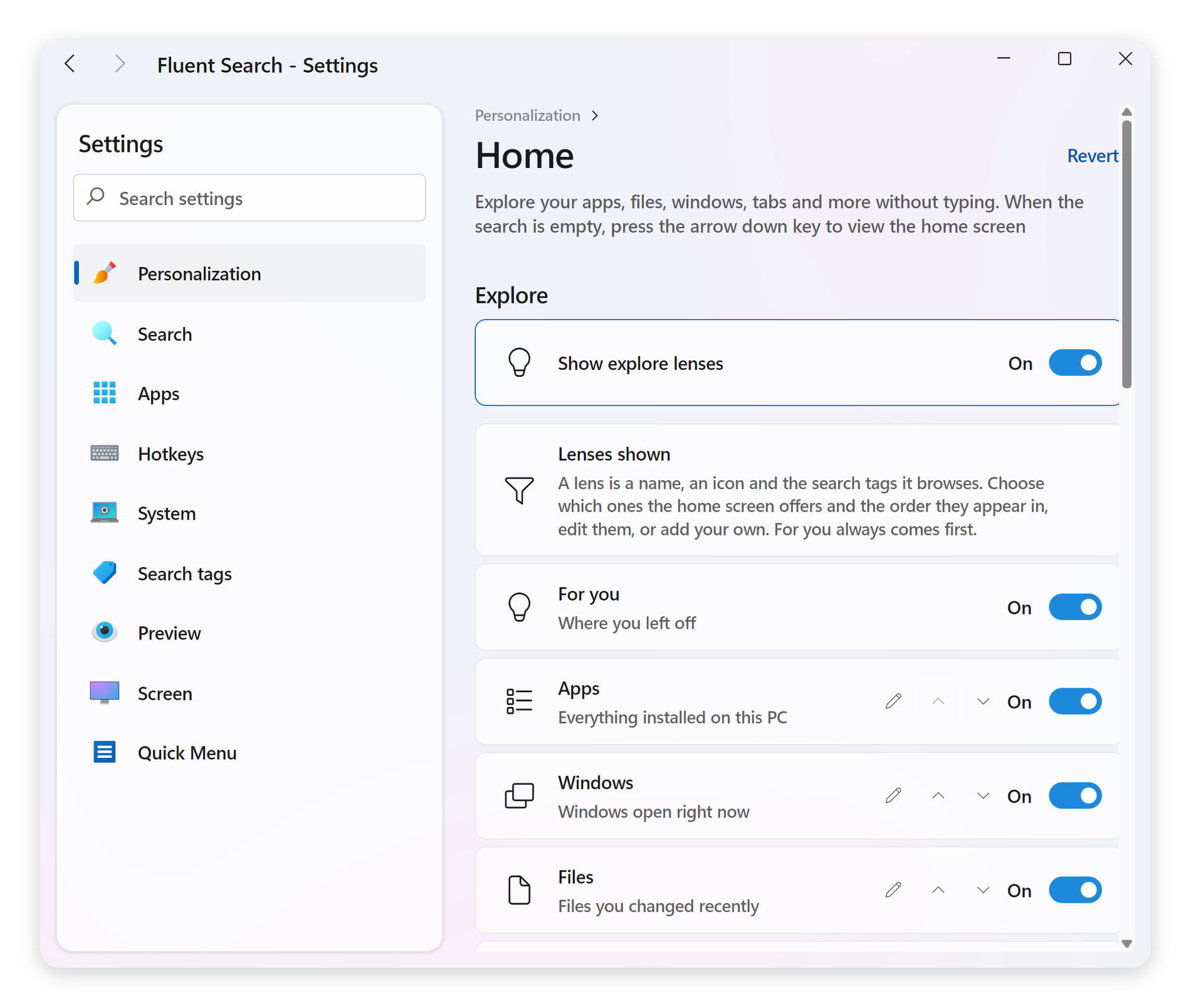Click the magnifier icon in search settings
The image size is (1191, 1008).
[96, 197]
